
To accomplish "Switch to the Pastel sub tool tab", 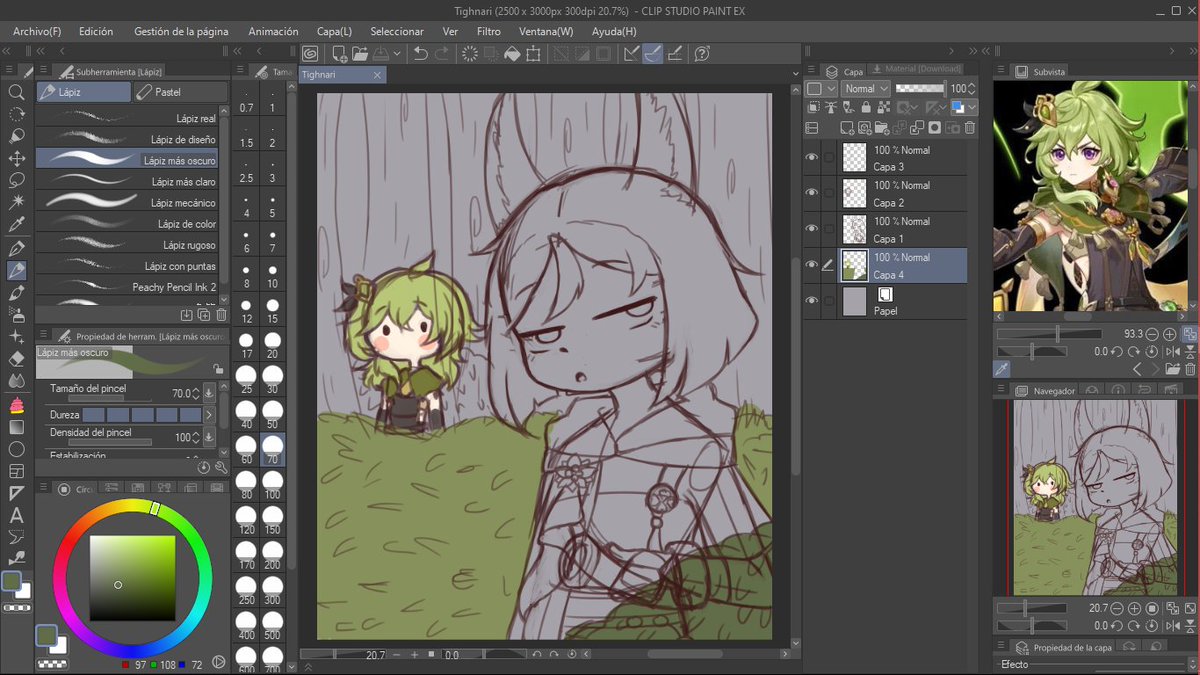I will click(181, 92).
